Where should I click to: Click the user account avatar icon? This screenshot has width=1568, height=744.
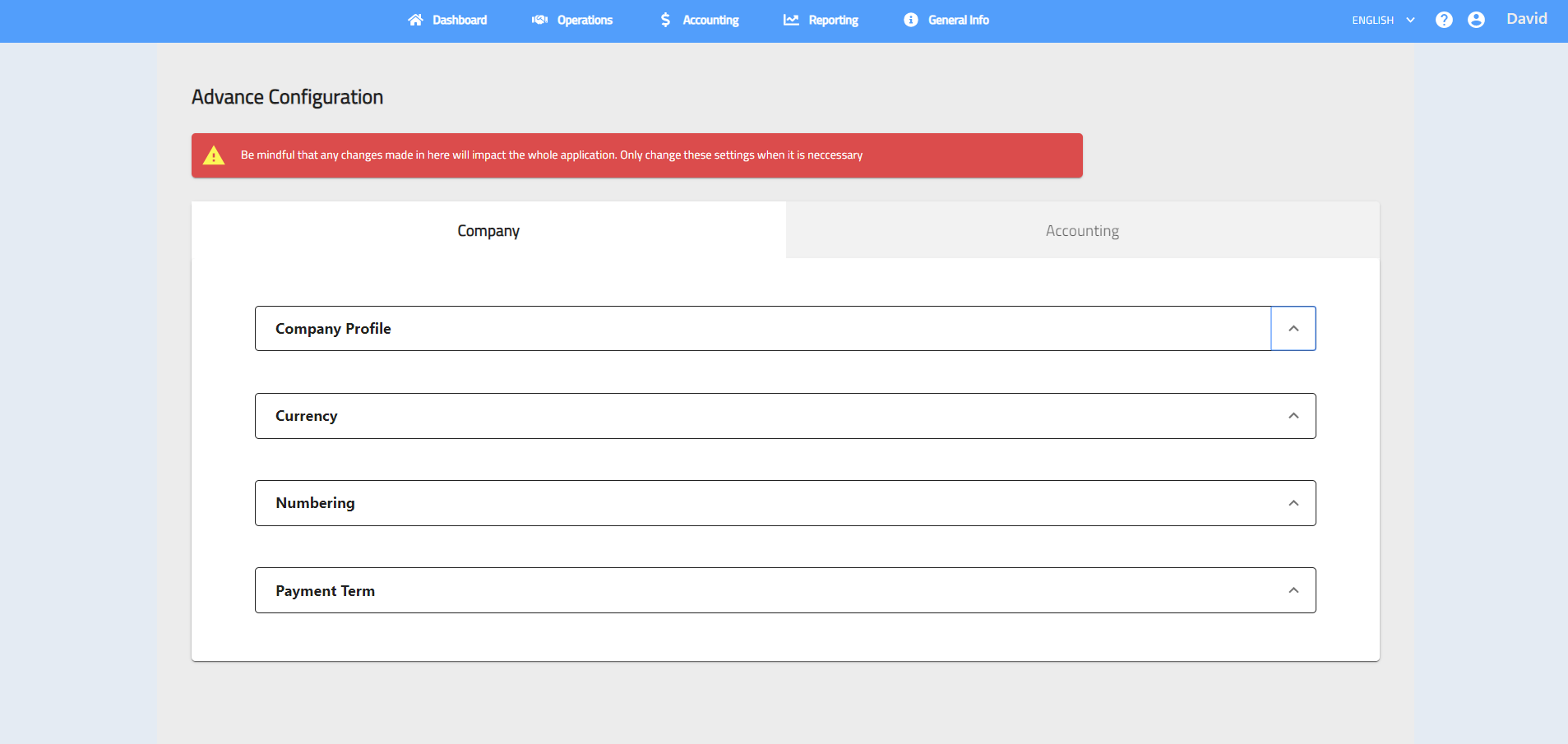point(1476,20)
